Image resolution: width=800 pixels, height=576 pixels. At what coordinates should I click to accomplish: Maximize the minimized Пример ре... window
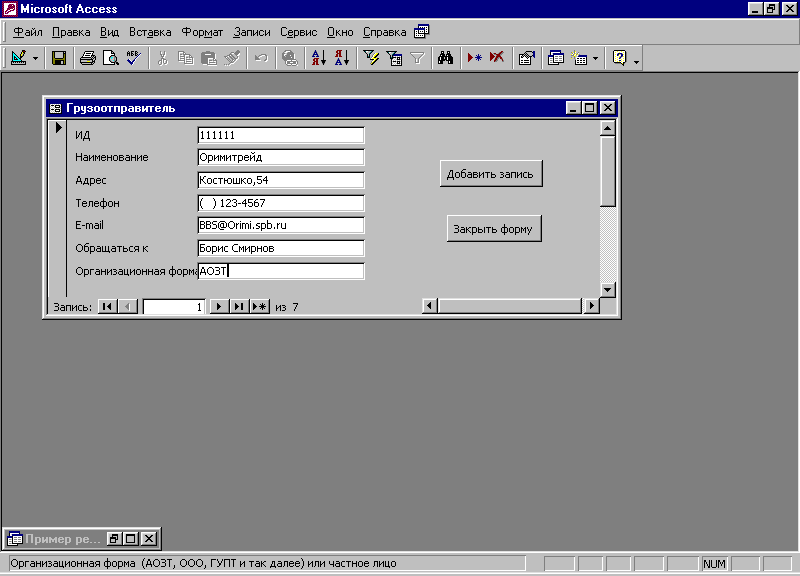click(131, 538)
